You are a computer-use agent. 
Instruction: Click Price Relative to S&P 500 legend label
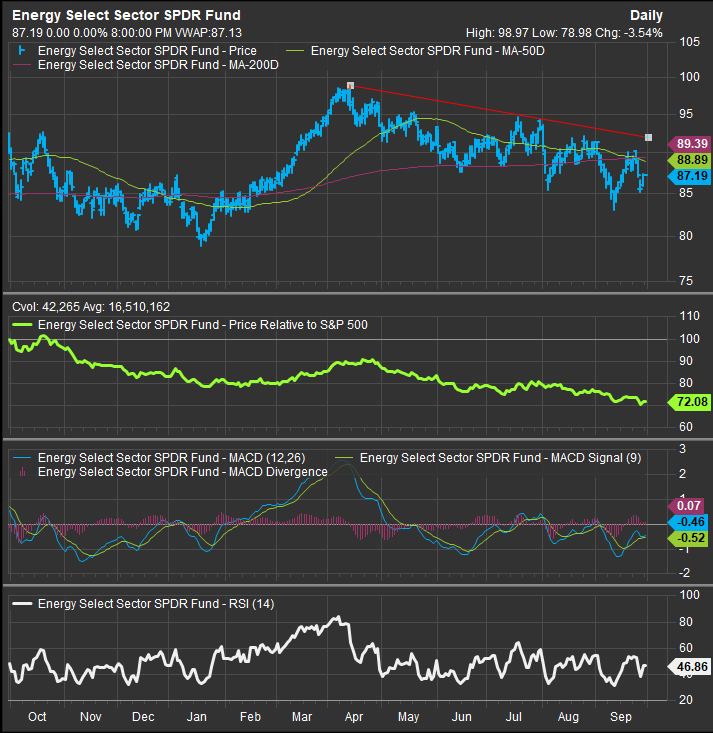click(x=203, y=324)
